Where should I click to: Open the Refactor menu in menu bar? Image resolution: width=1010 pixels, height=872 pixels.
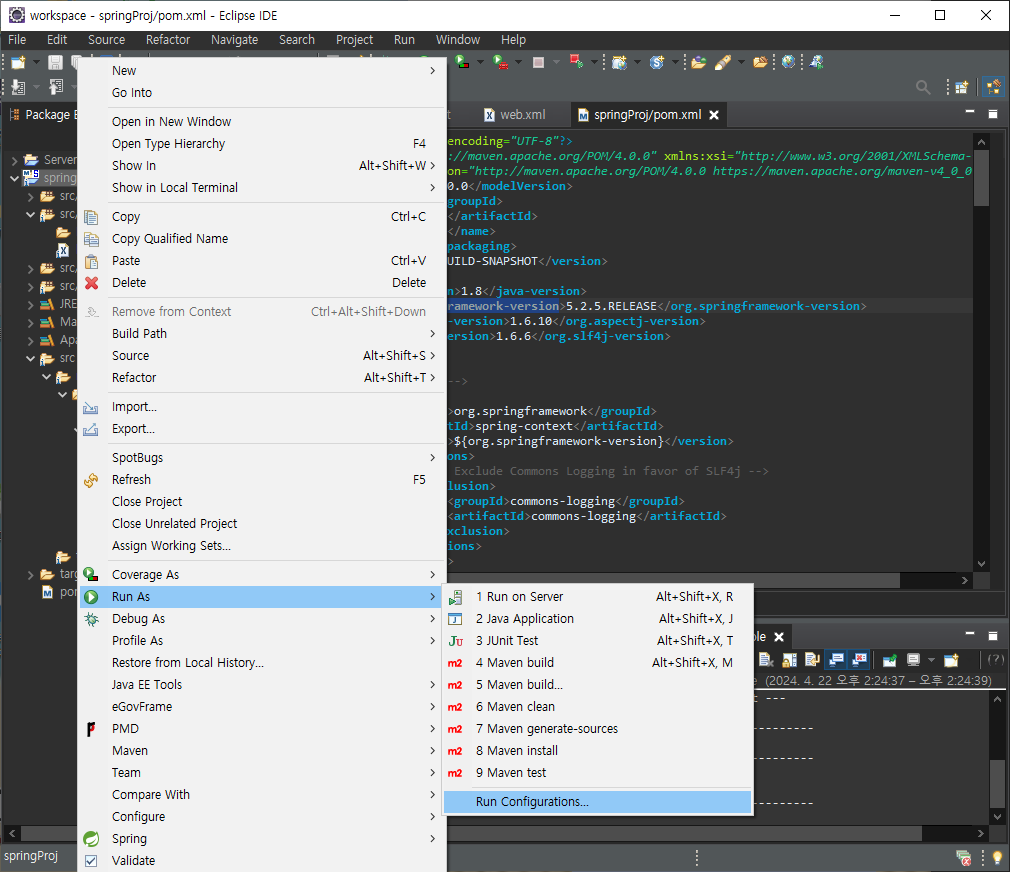click(x=168, y=40)
